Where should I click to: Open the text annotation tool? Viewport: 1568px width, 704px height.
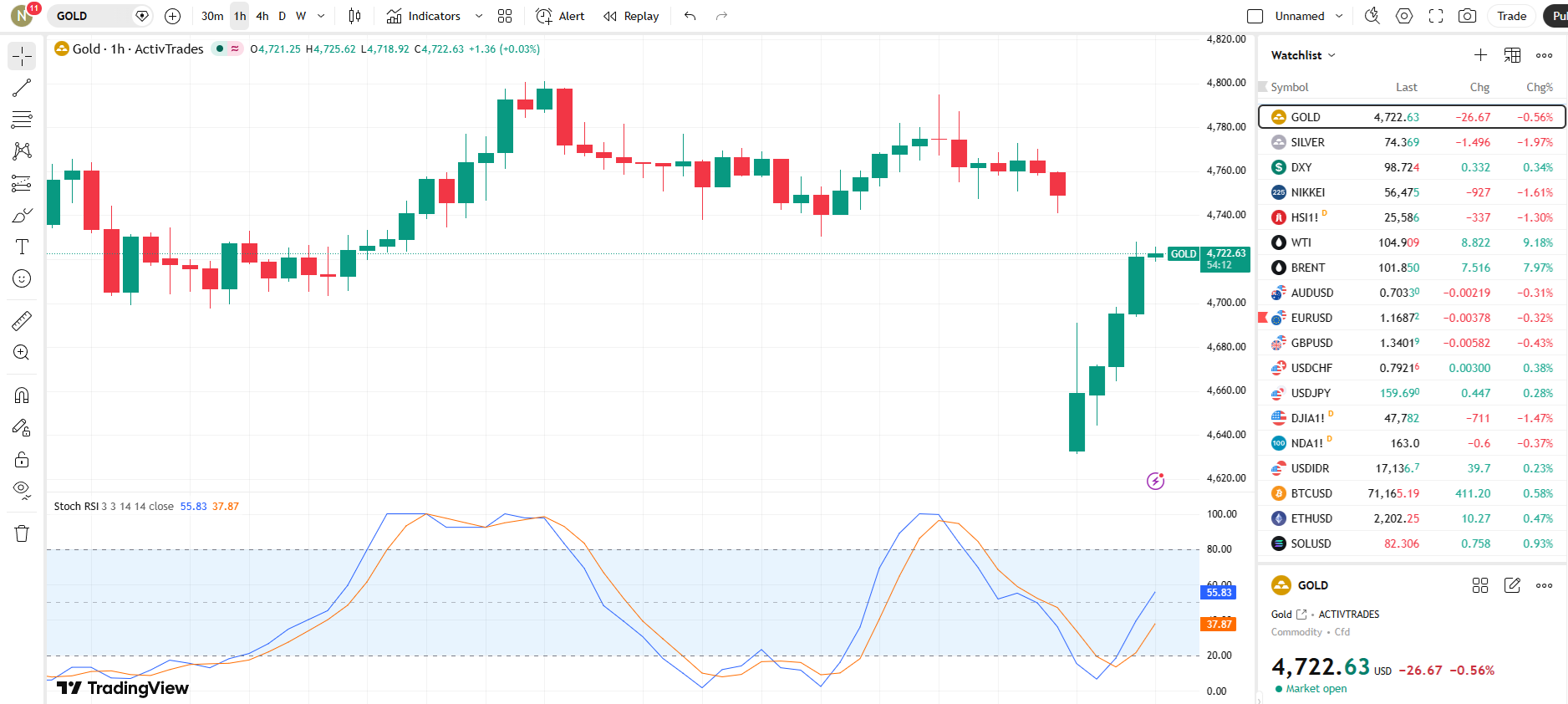22,247
